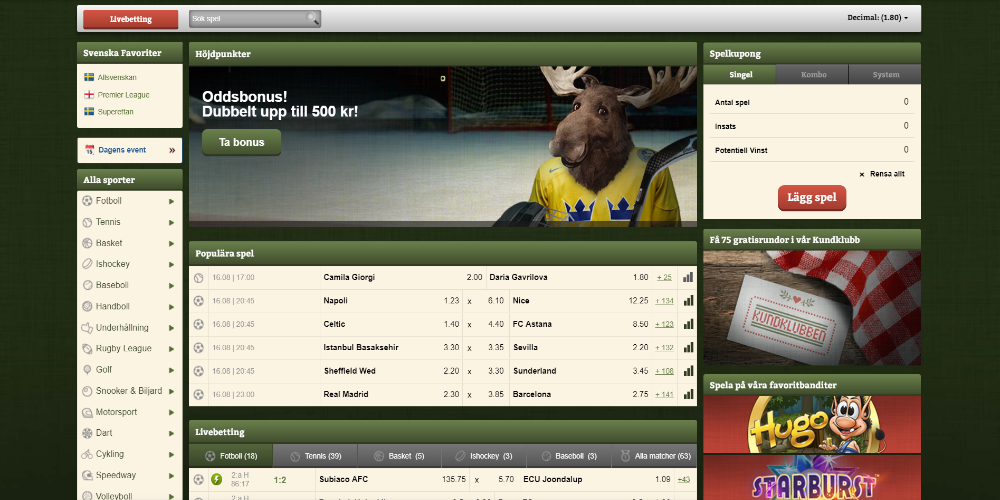The height and width of the screenshot is (500, 1000).
Task: Select the Kombo coupon tab
Action: click(813, 75)
